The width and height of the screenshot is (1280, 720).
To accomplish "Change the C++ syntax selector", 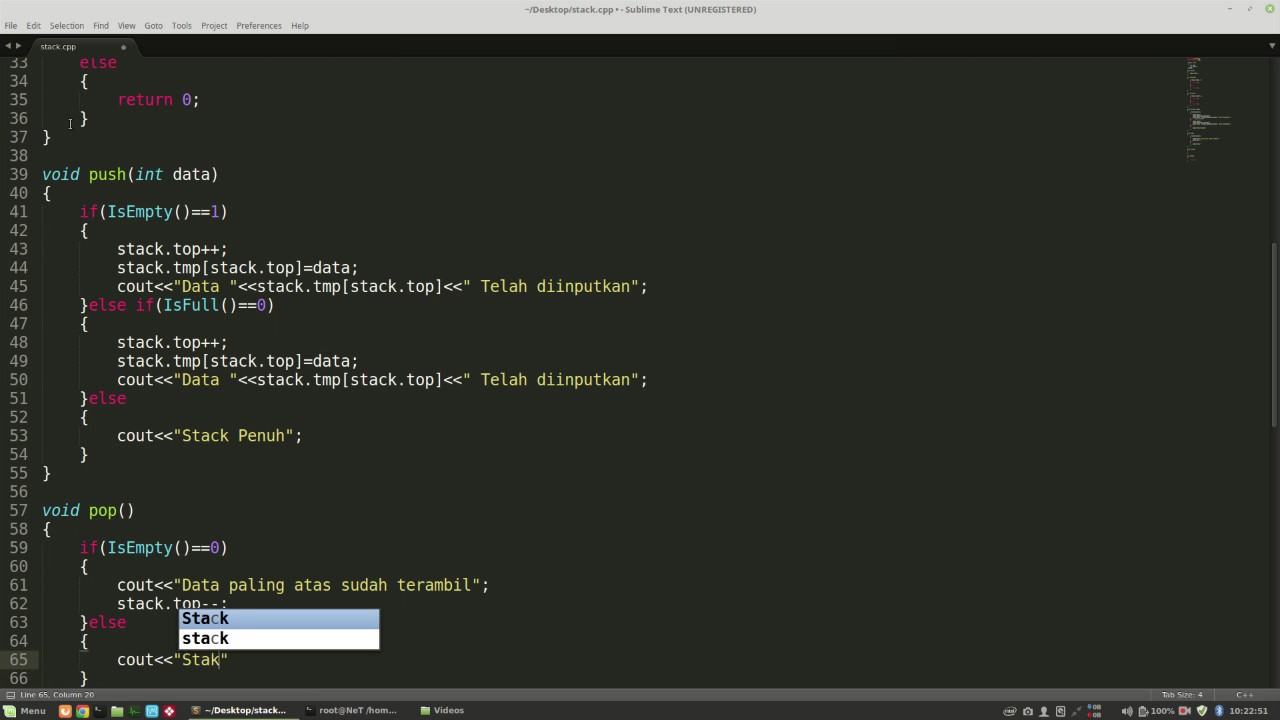I will tap(1244, 695).
